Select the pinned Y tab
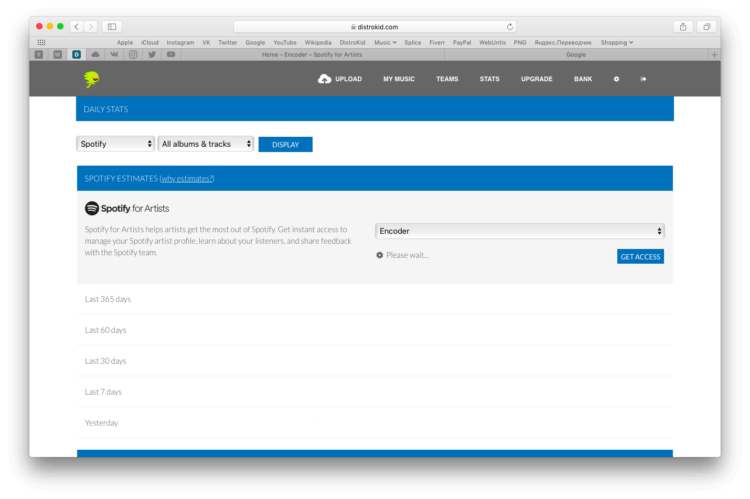 [39, 55]
